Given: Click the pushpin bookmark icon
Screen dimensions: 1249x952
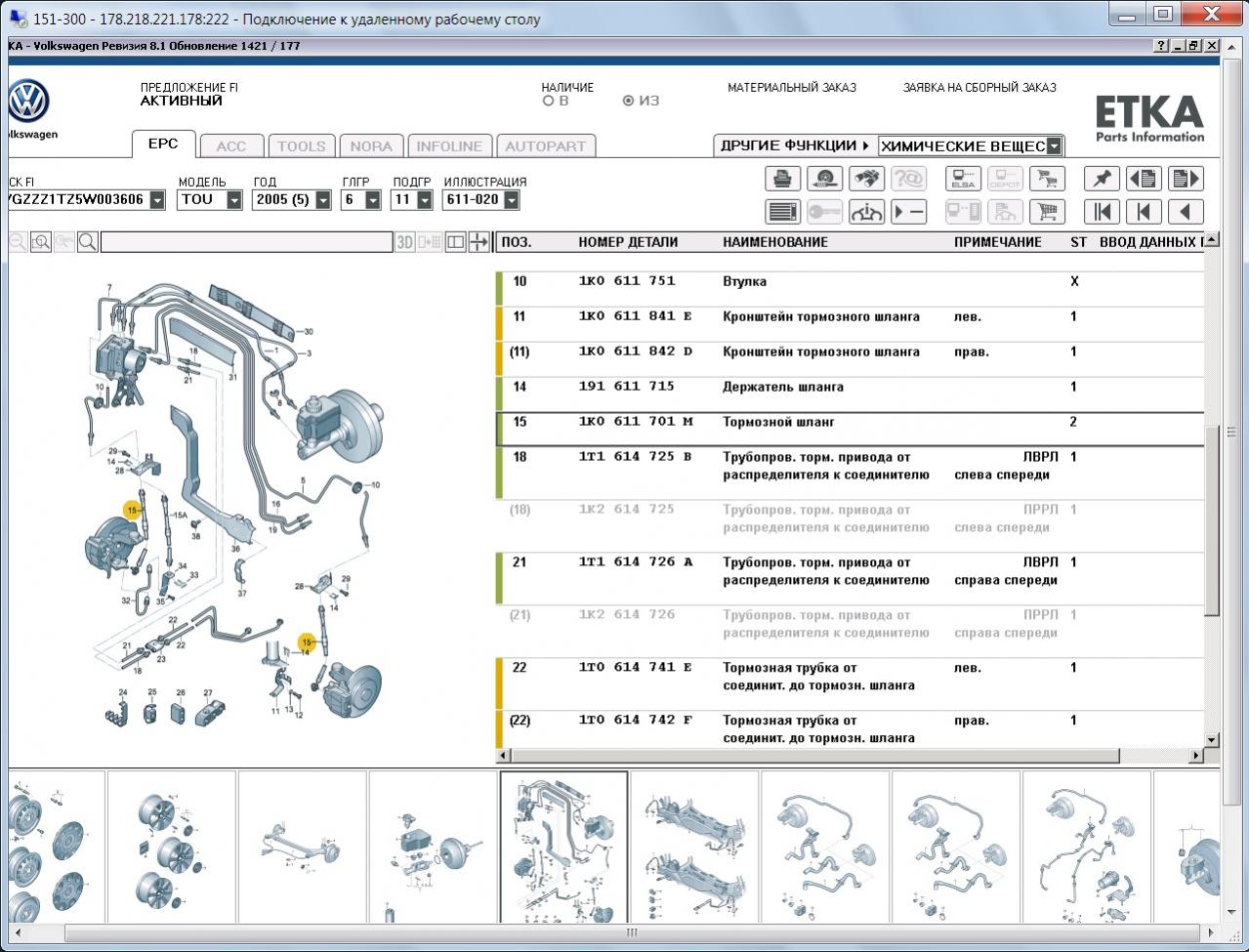Looking at the screenshot, I should (1102, 179).
